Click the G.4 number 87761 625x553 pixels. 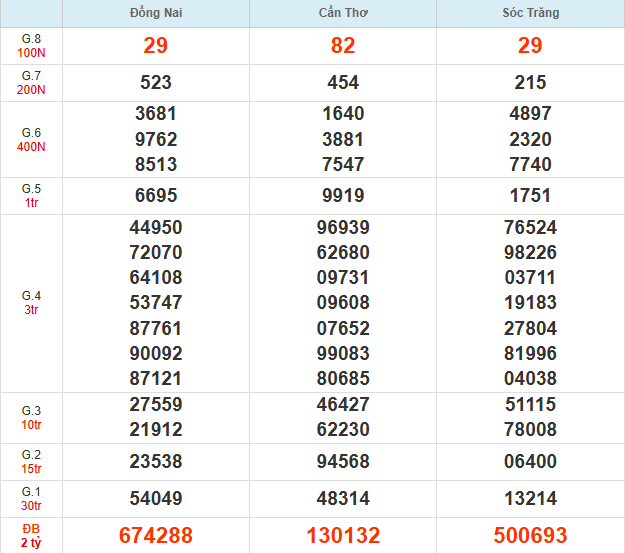[156, 329]
